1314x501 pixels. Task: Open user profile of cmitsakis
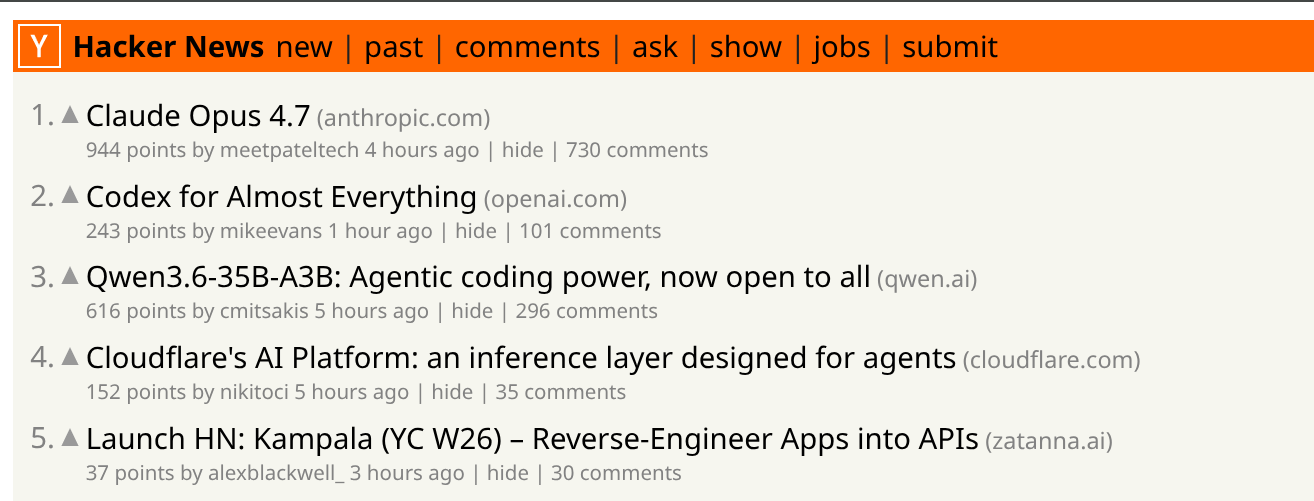pyautogui.click(x=264, y=311)
